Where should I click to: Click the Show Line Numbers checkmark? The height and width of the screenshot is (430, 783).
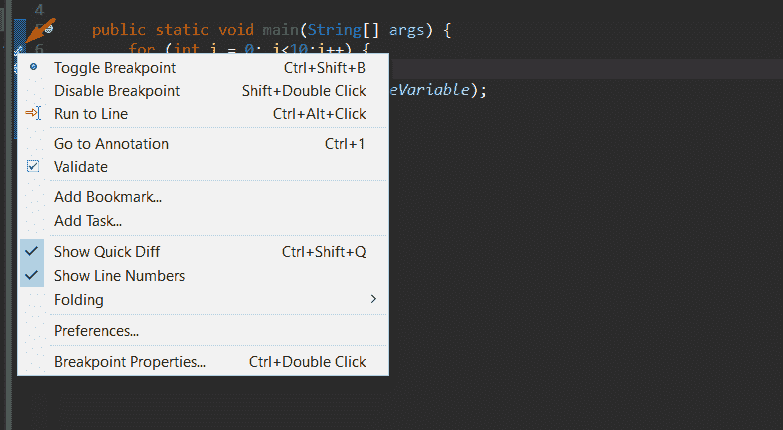click(31, 275)
